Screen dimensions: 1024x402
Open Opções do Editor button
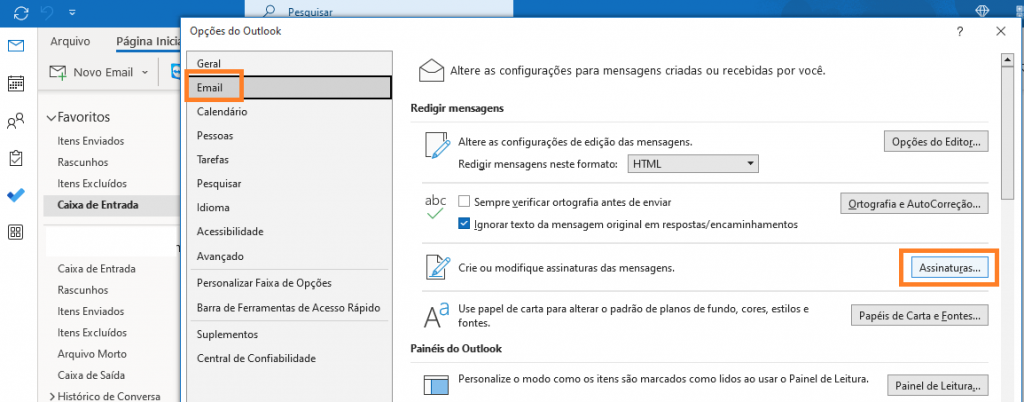(x=936, y=141)
